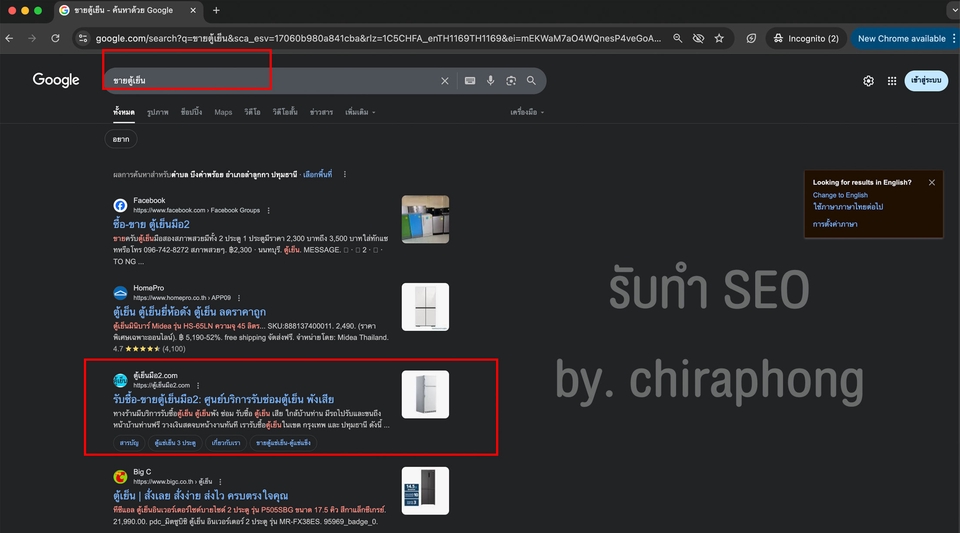Viewport: 960px width, 533px height.
Task: Open the HomePro ตู้เย็น result title
Action: coord(189,311)
